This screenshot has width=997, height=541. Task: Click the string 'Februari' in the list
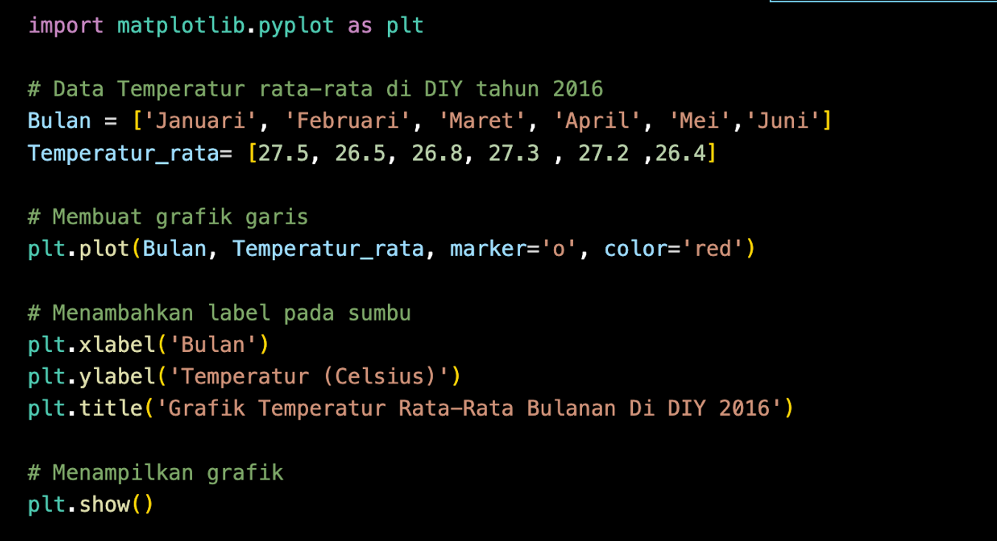coord(348,121)
